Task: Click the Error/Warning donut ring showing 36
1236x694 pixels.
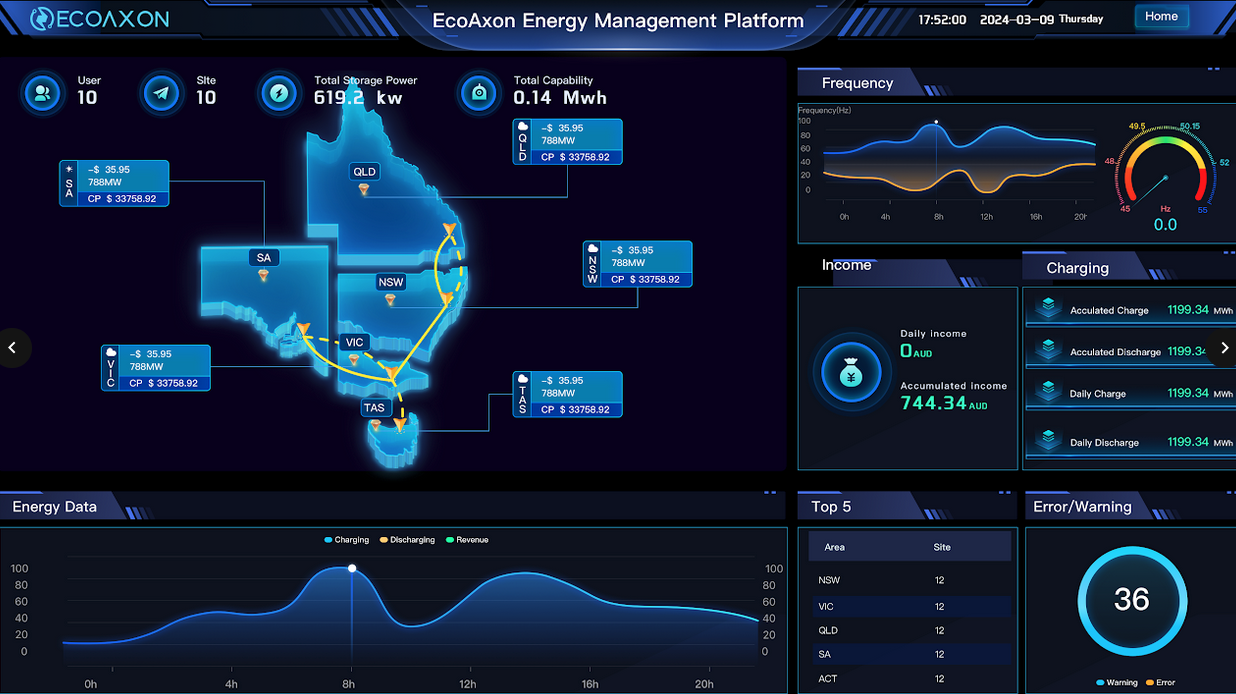Action: coord(1131,600)
